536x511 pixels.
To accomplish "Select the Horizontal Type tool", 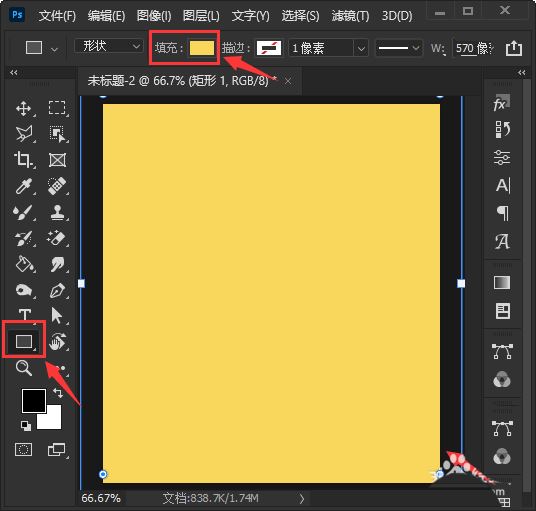I will (x=25, y=315).
